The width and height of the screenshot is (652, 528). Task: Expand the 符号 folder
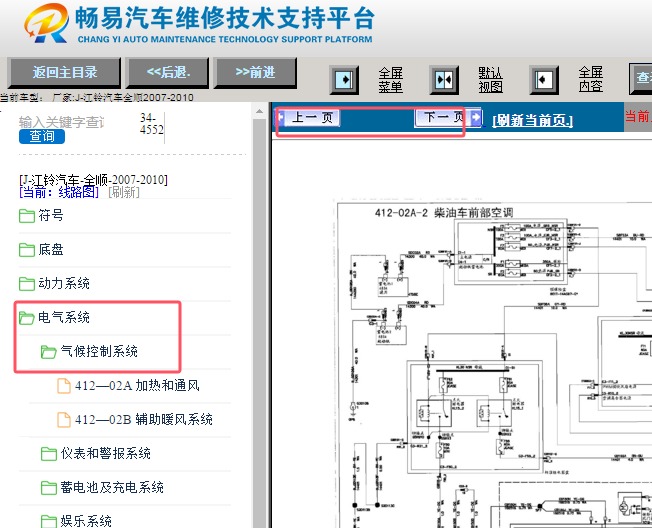click(51, 215)
